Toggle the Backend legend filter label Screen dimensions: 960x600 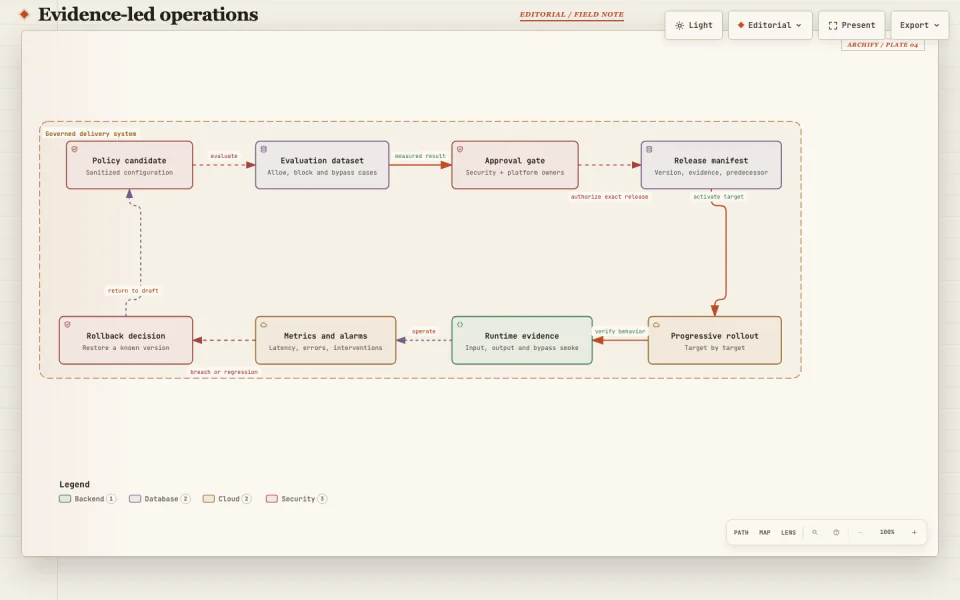[89, 499]
